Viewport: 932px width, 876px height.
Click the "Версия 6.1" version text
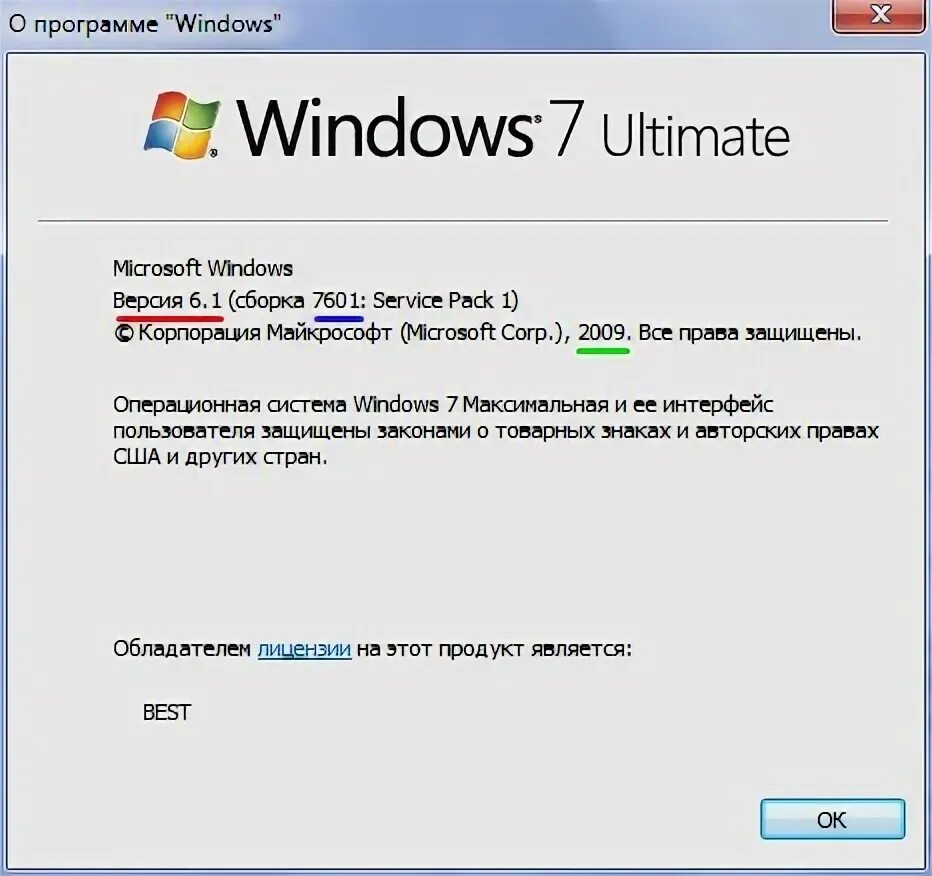(x=167, y=301)
